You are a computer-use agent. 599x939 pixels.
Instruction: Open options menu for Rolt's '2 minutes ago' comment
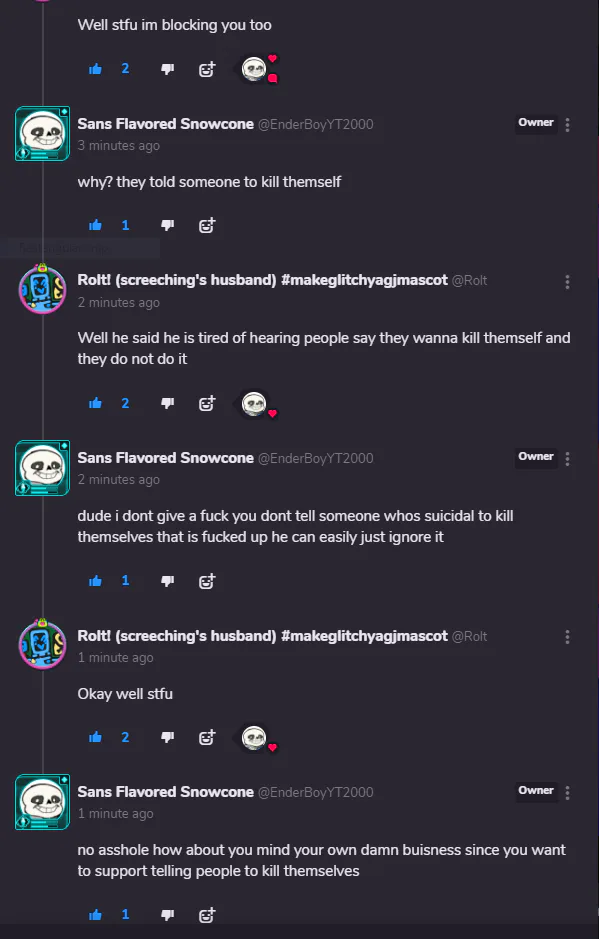[x=567, y=282]
